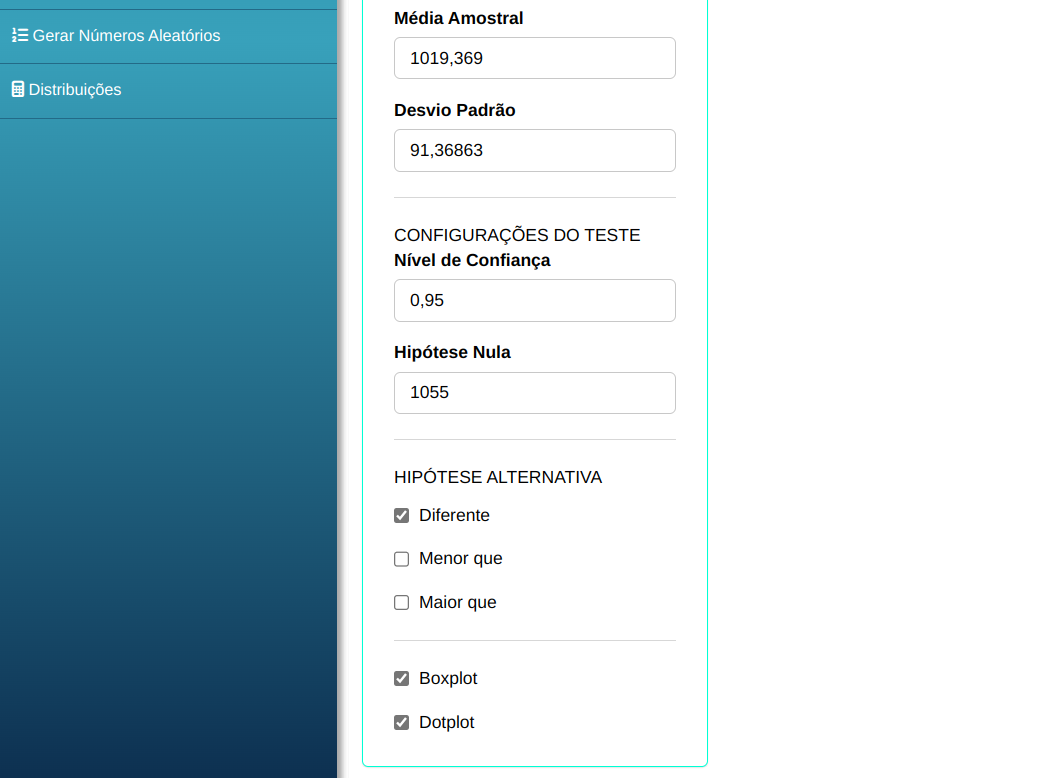
Task: Click into the Desvio Padrão input field
Action: point(534,150)
